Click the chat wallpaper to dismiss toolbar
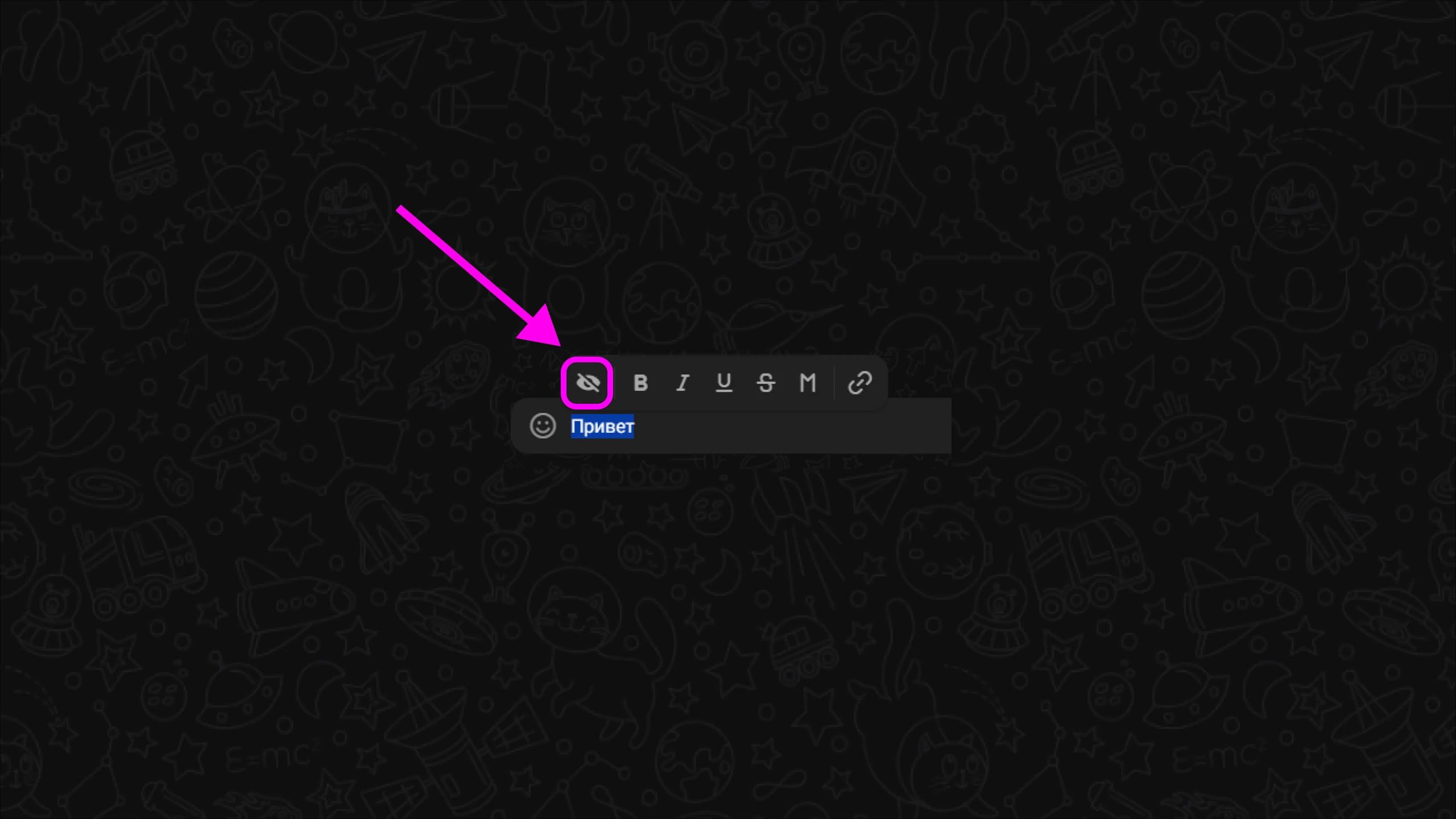This screenshot has height=819, width=1456. tap(728, 626)
